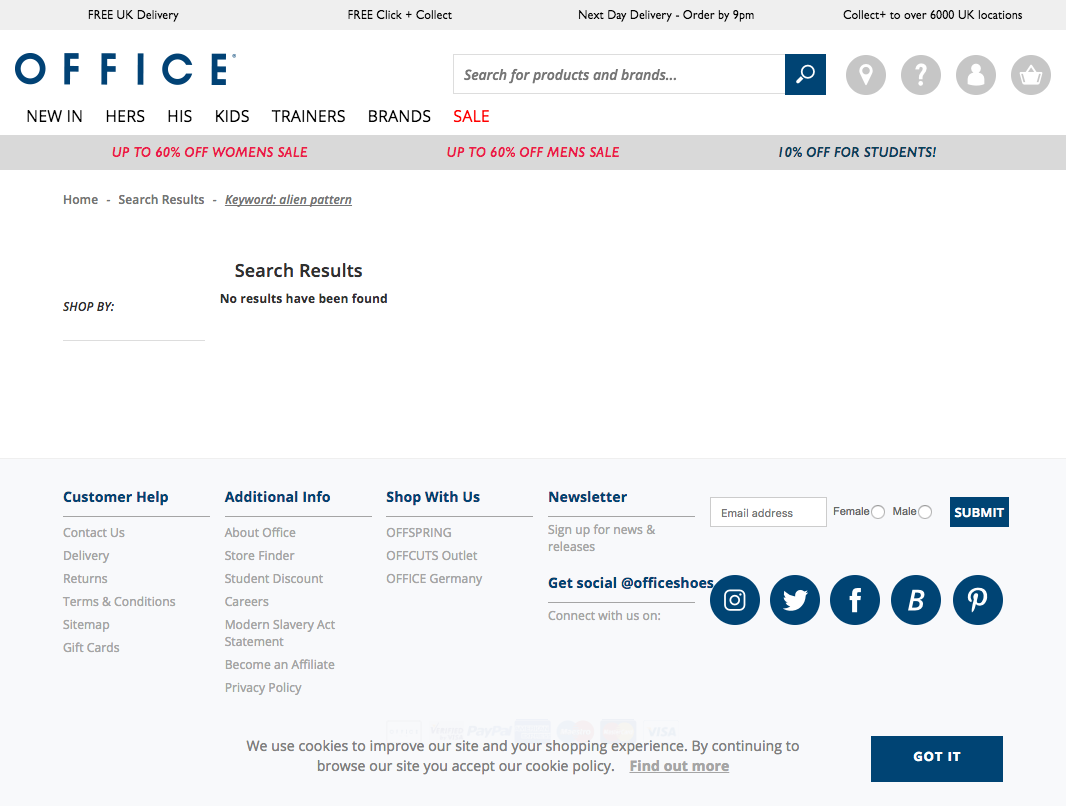Open the TRAINERS navigation menu

(308, 116)
